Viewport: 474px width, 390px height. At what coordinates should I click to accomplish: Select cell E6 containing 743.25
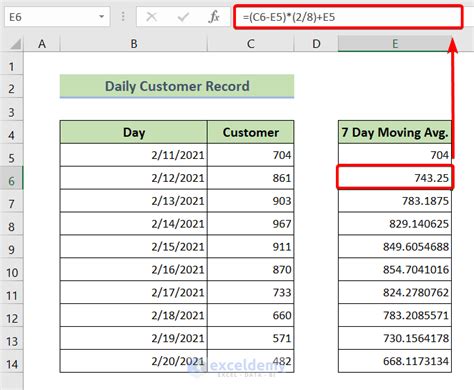pyautogui.click(x=395, y=178)
